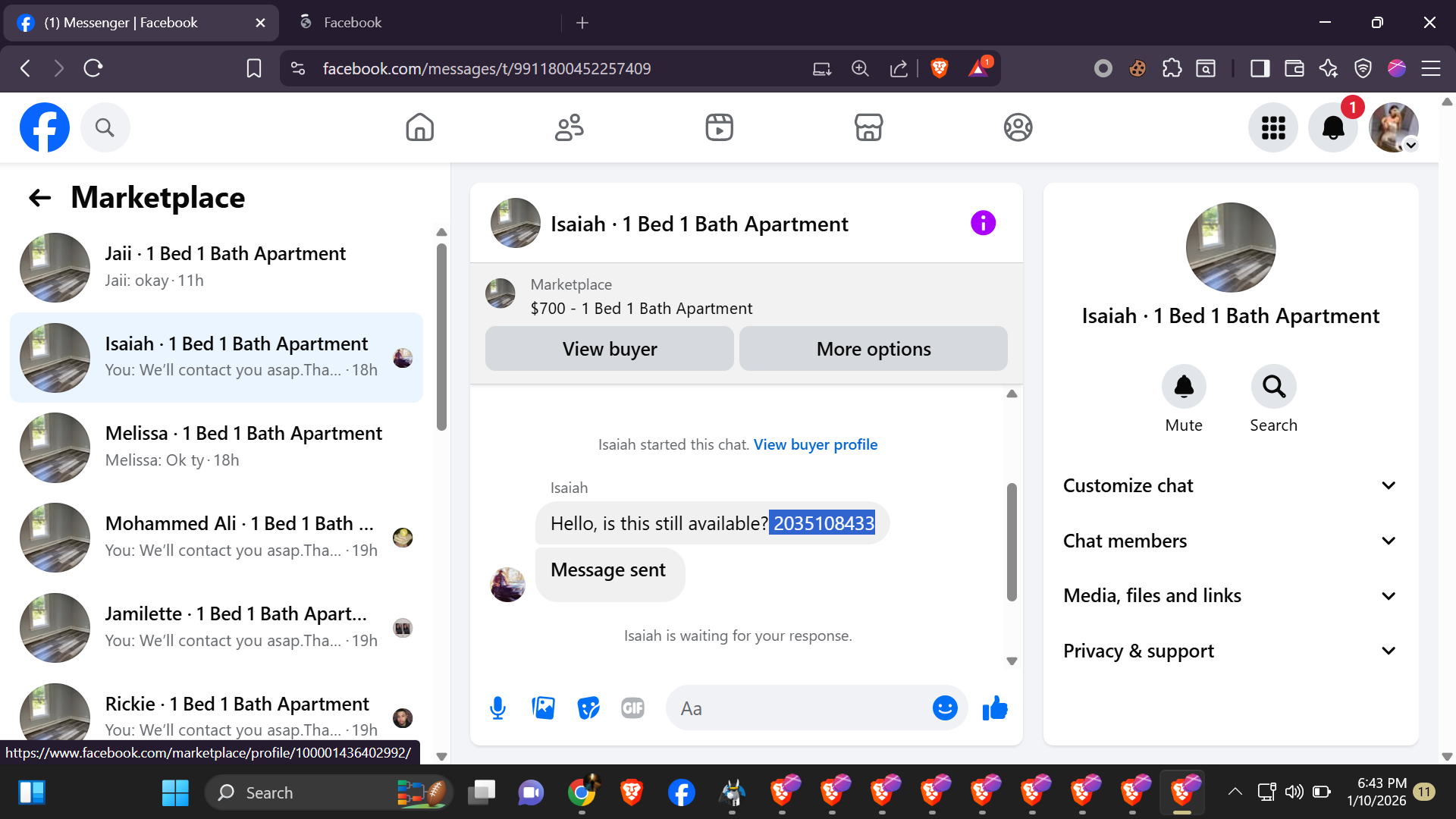Click the conversation list scrollbar
This screenshot has height=819, width=1456.
(x=441, y=337)
